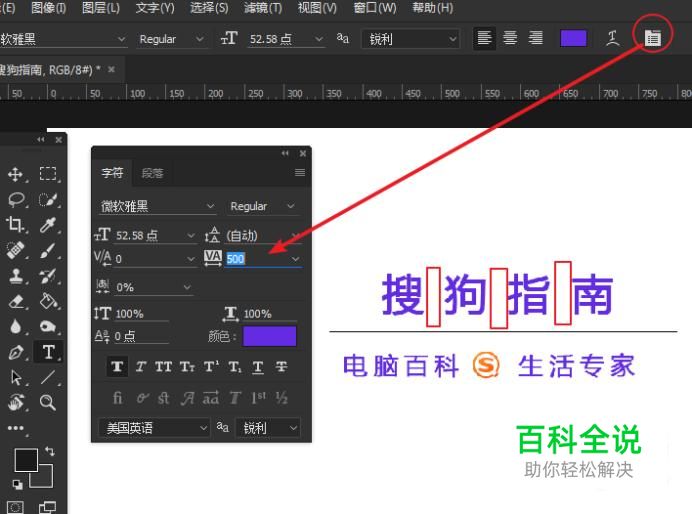Select the Spot Healing Brush tool
This screenshot has width=692, height=514.
(15, 250)
